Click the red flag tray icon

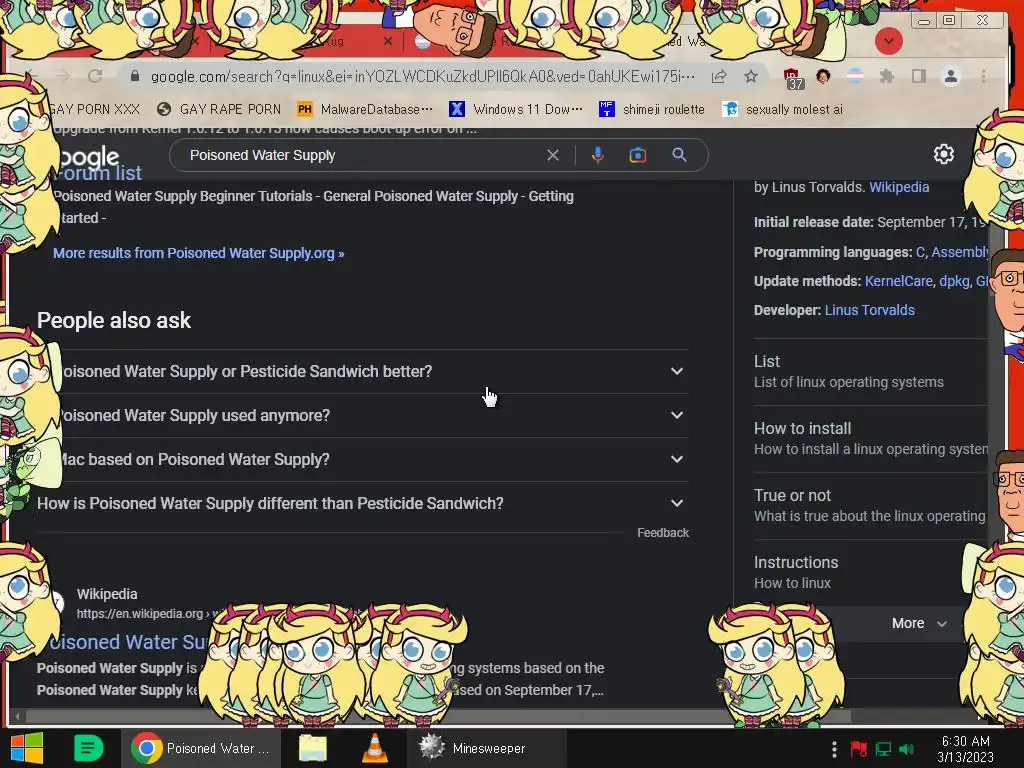coord(858,749)
